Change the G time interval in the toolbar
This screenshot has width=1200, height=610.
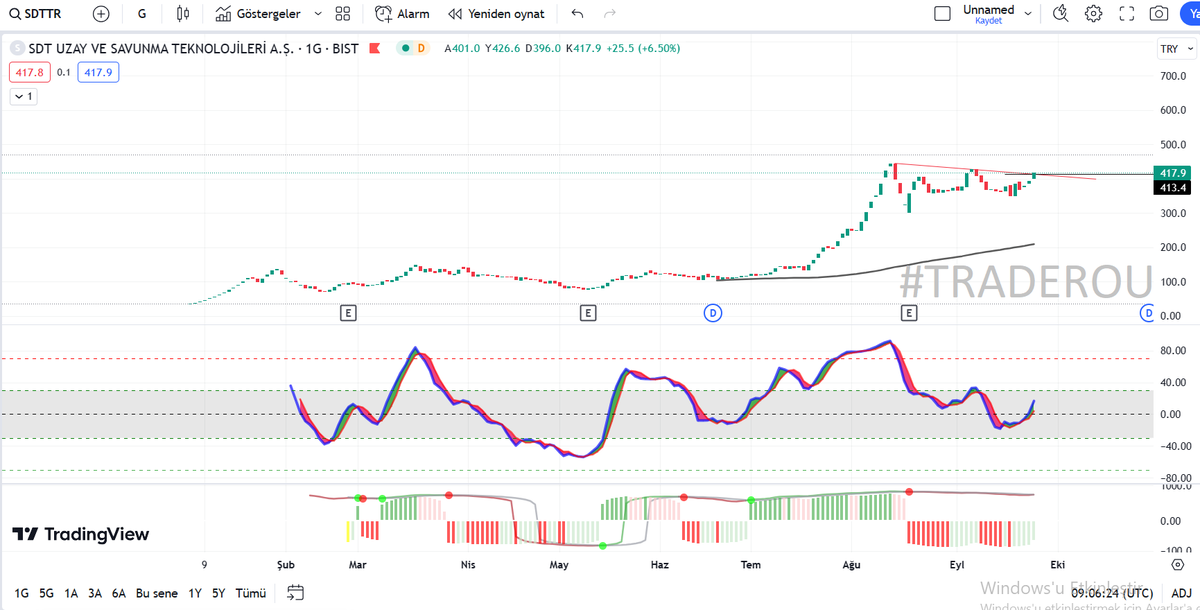[142, 14]
